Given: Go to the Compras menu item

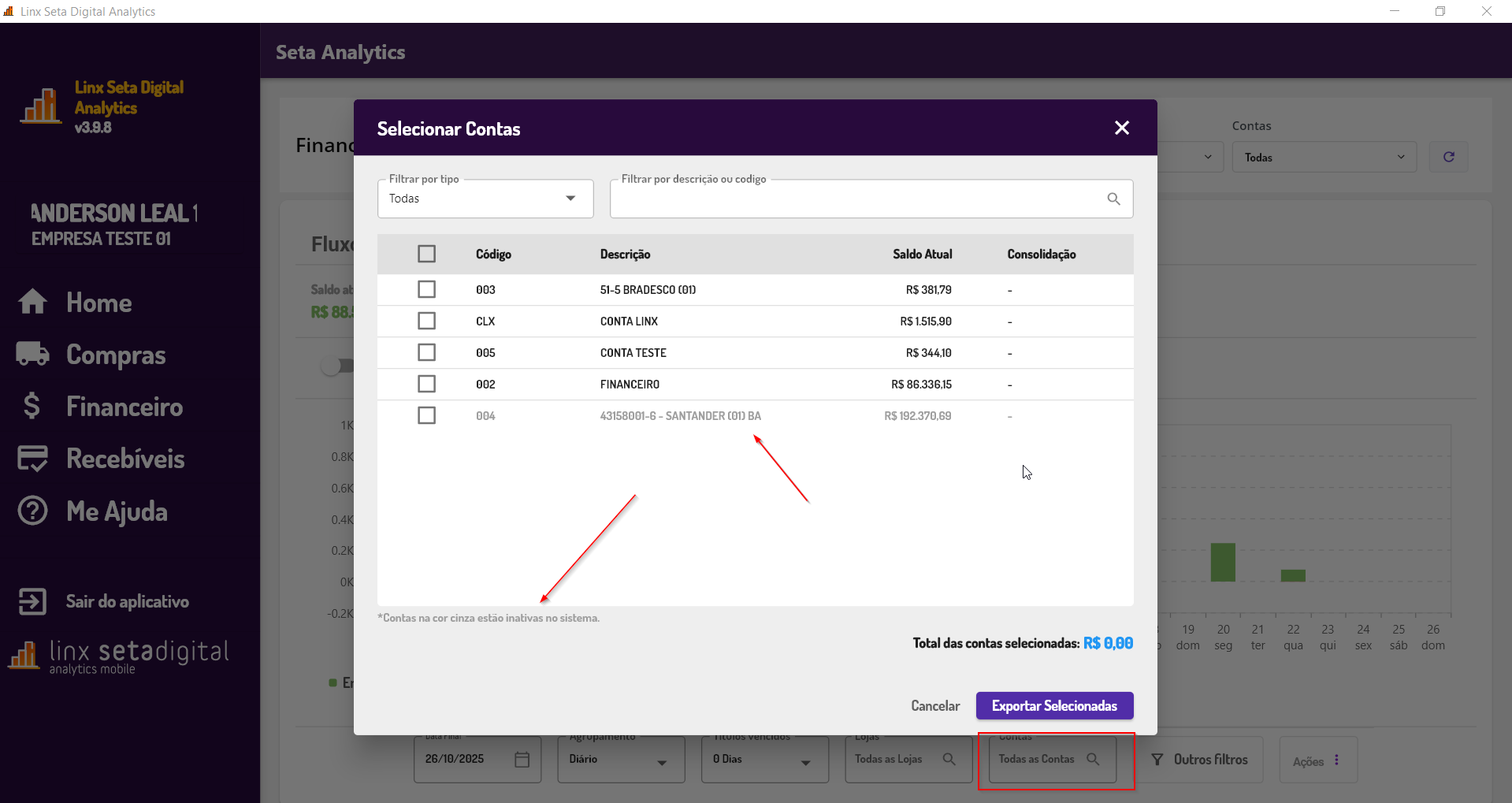Looking at the screenshot, I should click(116, 355).
